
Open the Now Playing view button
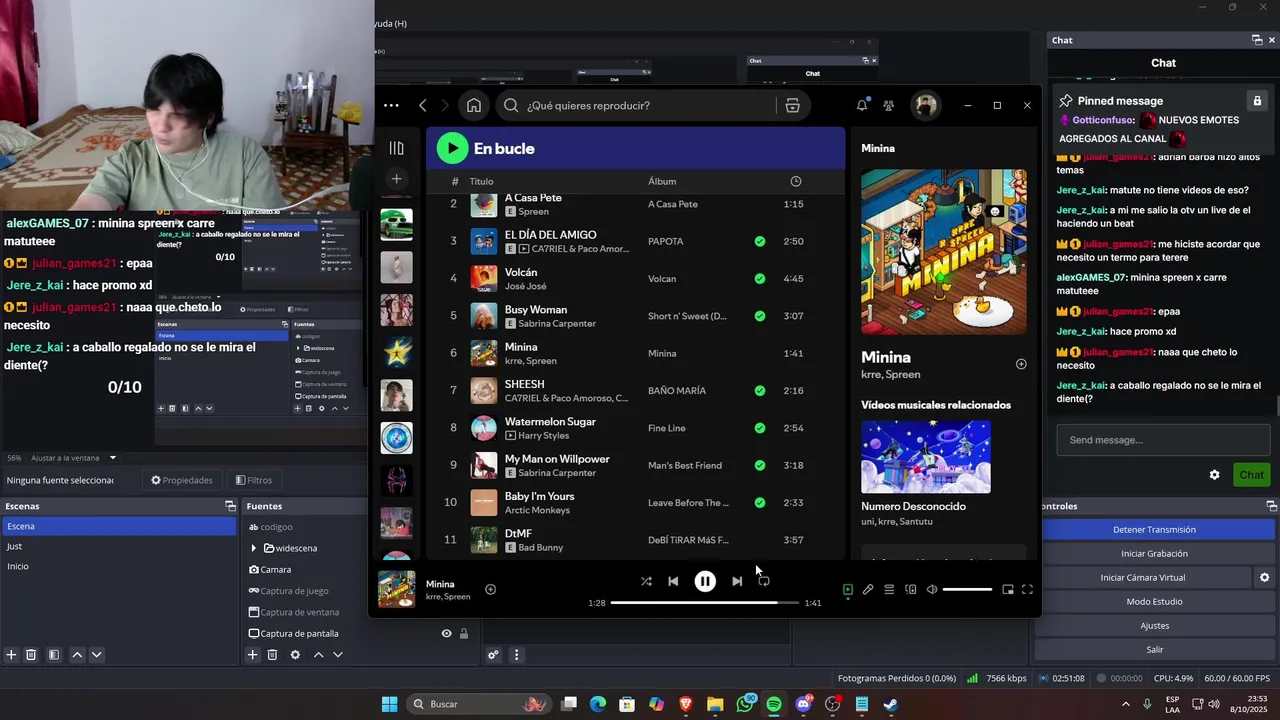click(x=848, y=590)
